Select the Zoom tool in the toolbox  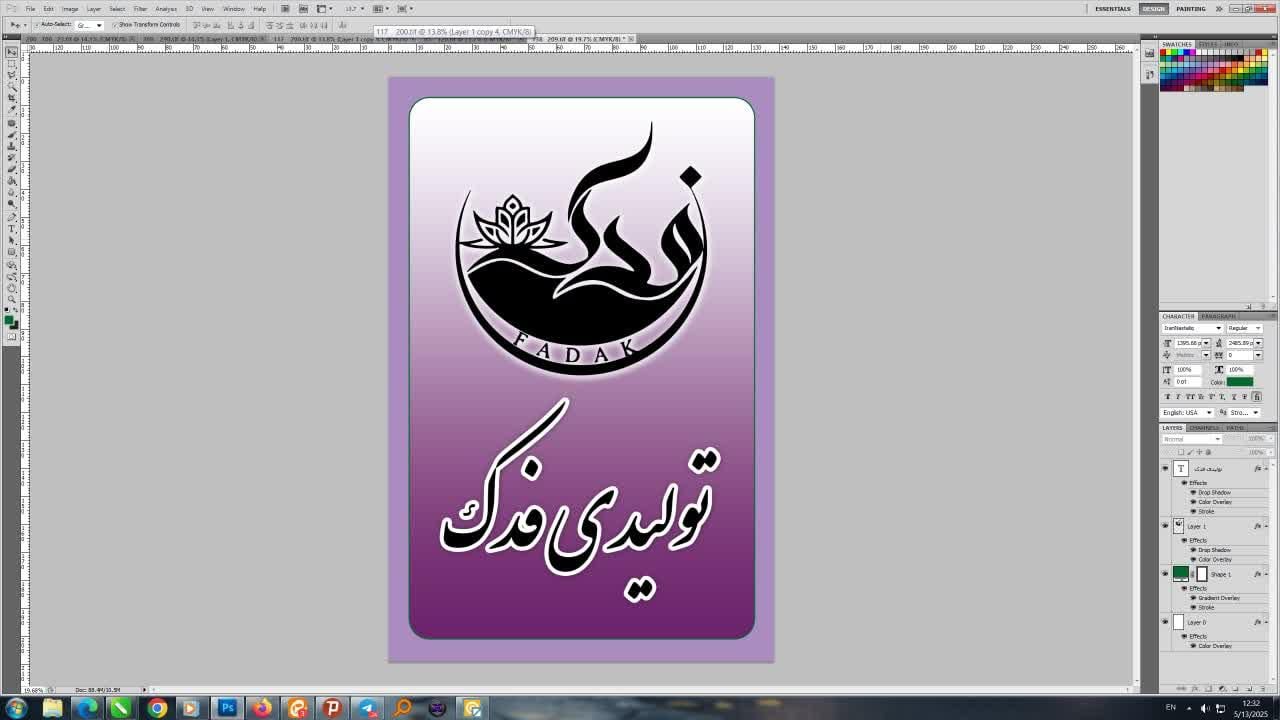12,299
